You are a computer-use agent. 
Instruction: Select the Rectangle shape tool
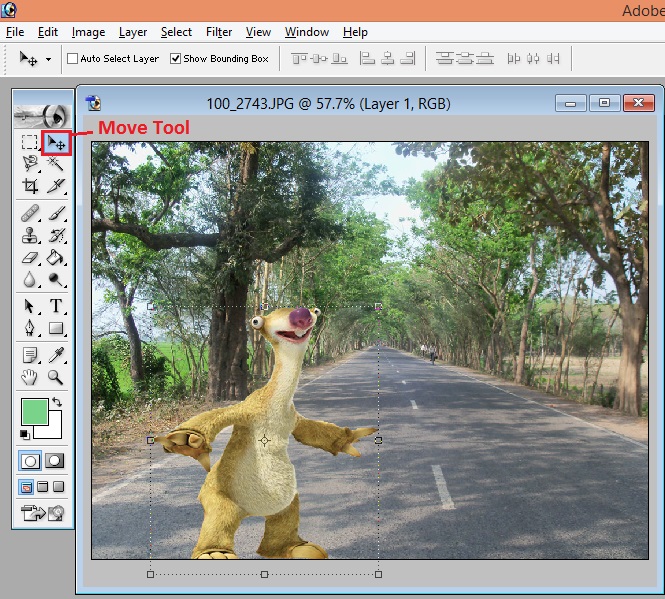(56, 328)
